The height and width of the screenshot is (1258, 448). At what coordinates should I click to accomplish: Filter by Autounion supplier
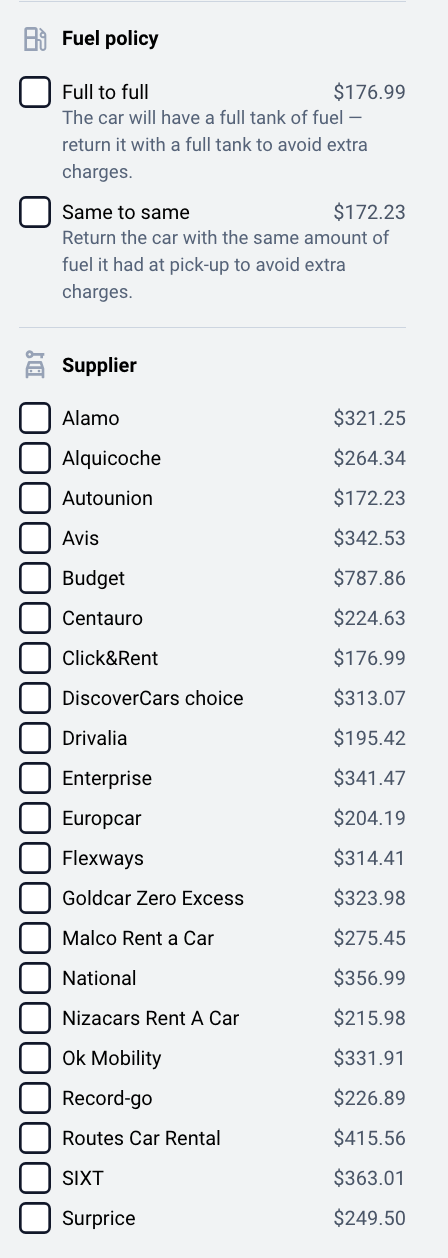(x=35, y=498)
